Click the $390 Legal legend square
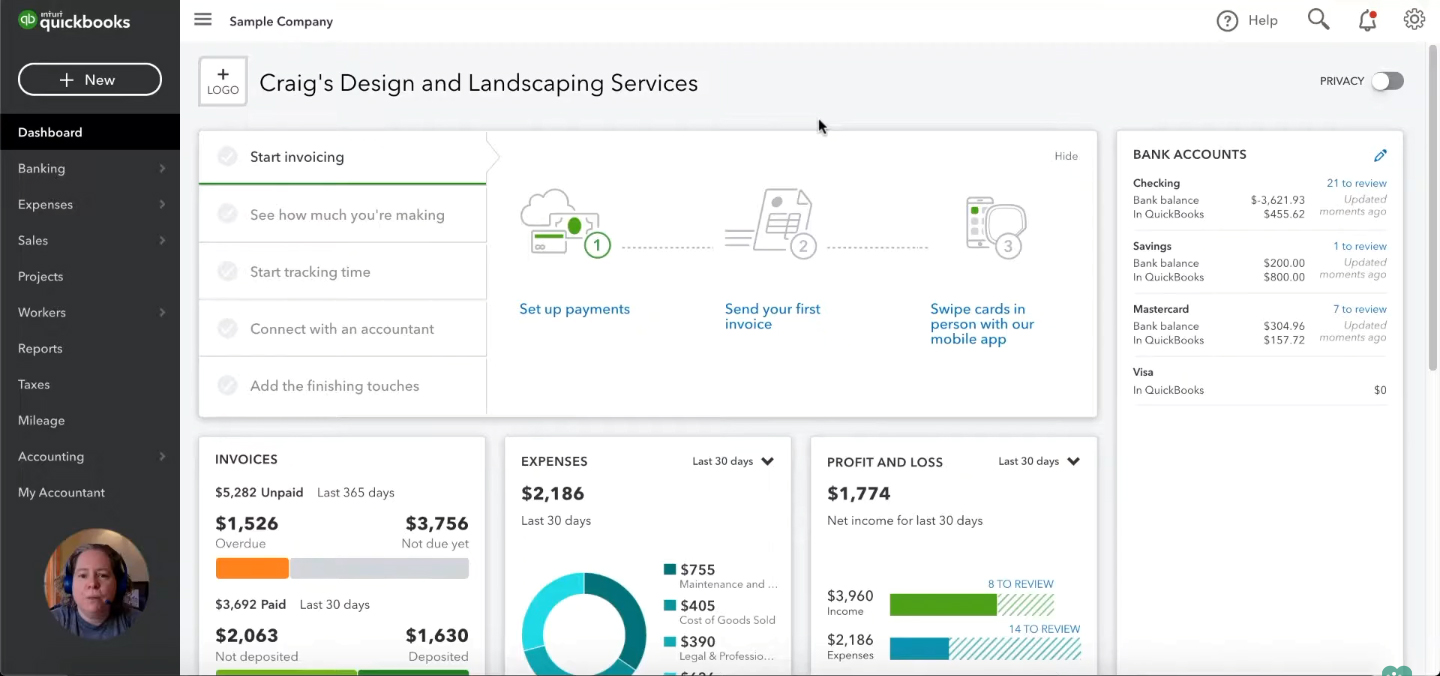Screen dimensions: 1440x676 [670, 642]
